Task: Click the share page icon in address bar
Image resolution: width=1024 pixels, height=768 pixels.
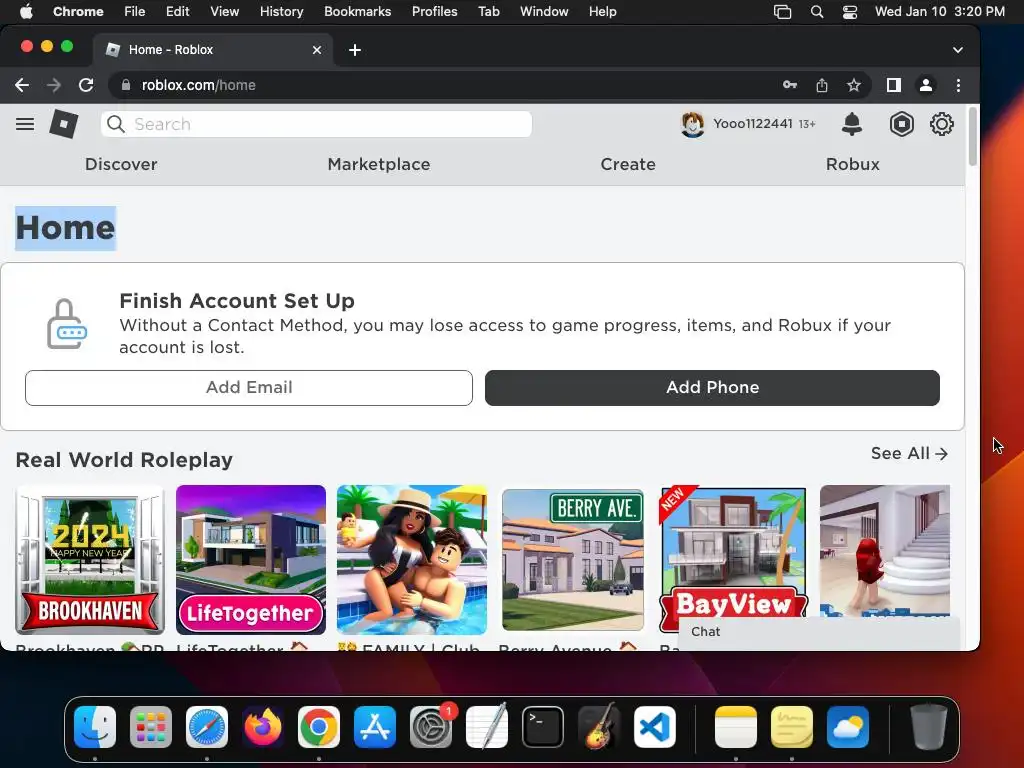Action: tap(822, 85)
